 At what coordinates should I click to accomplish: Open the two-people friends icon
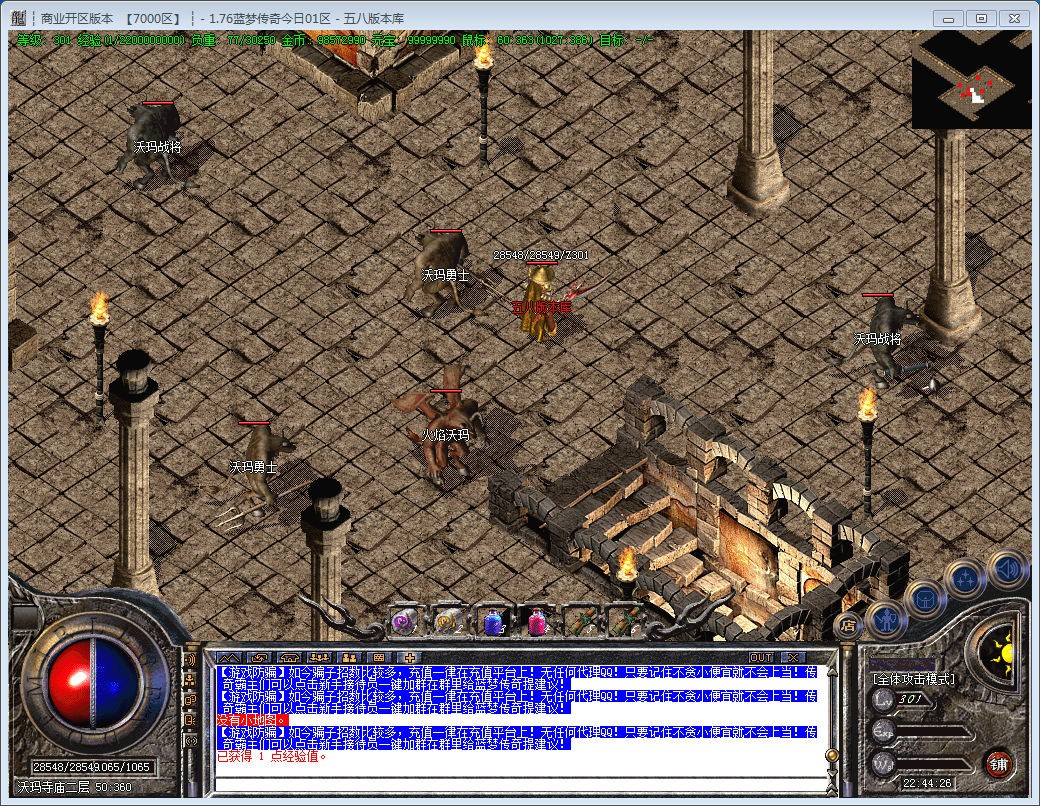coord(350,657)
